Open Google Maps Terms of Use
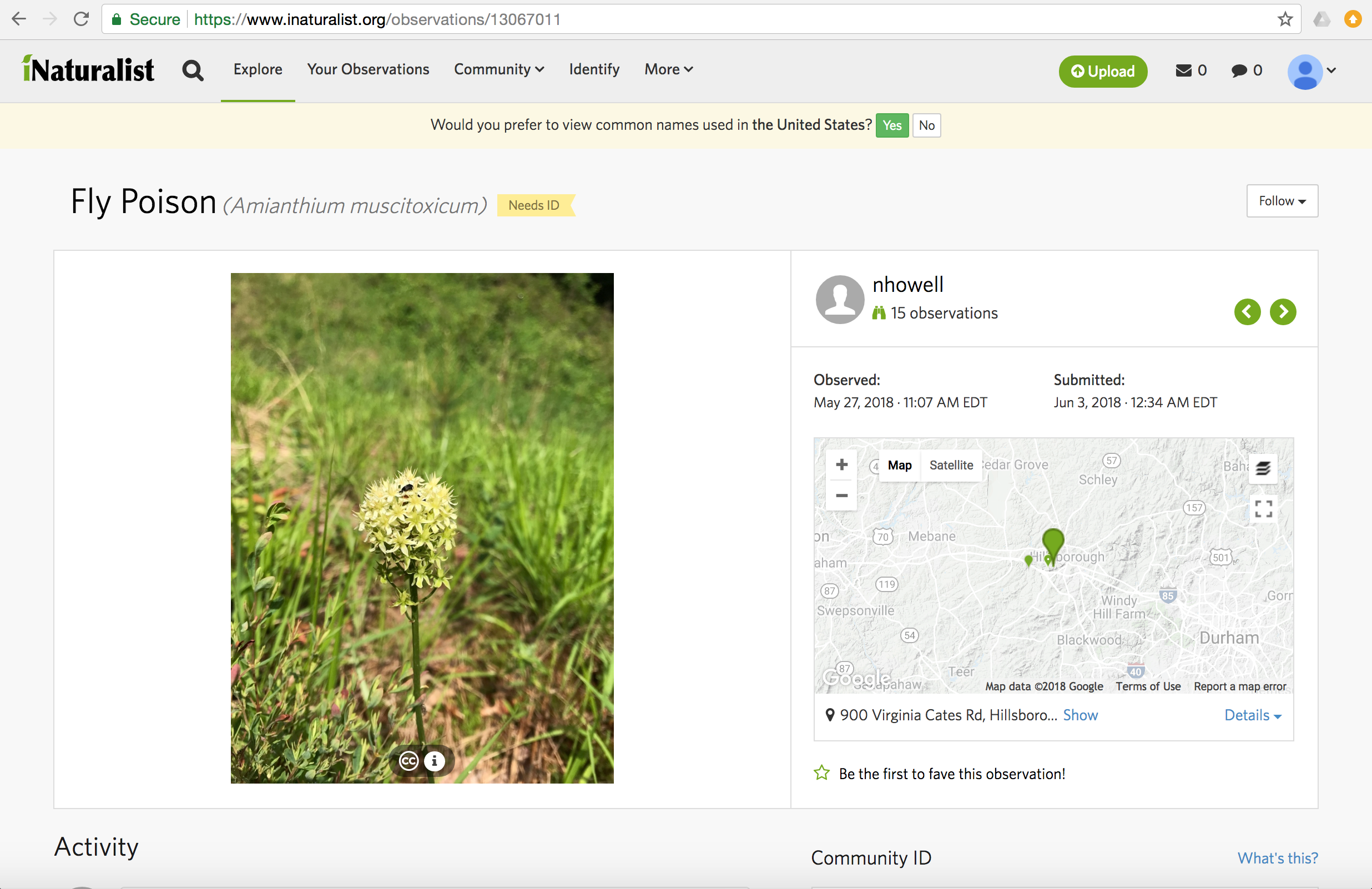Viewport: 1372px width, 889px height. point(1148,686)
